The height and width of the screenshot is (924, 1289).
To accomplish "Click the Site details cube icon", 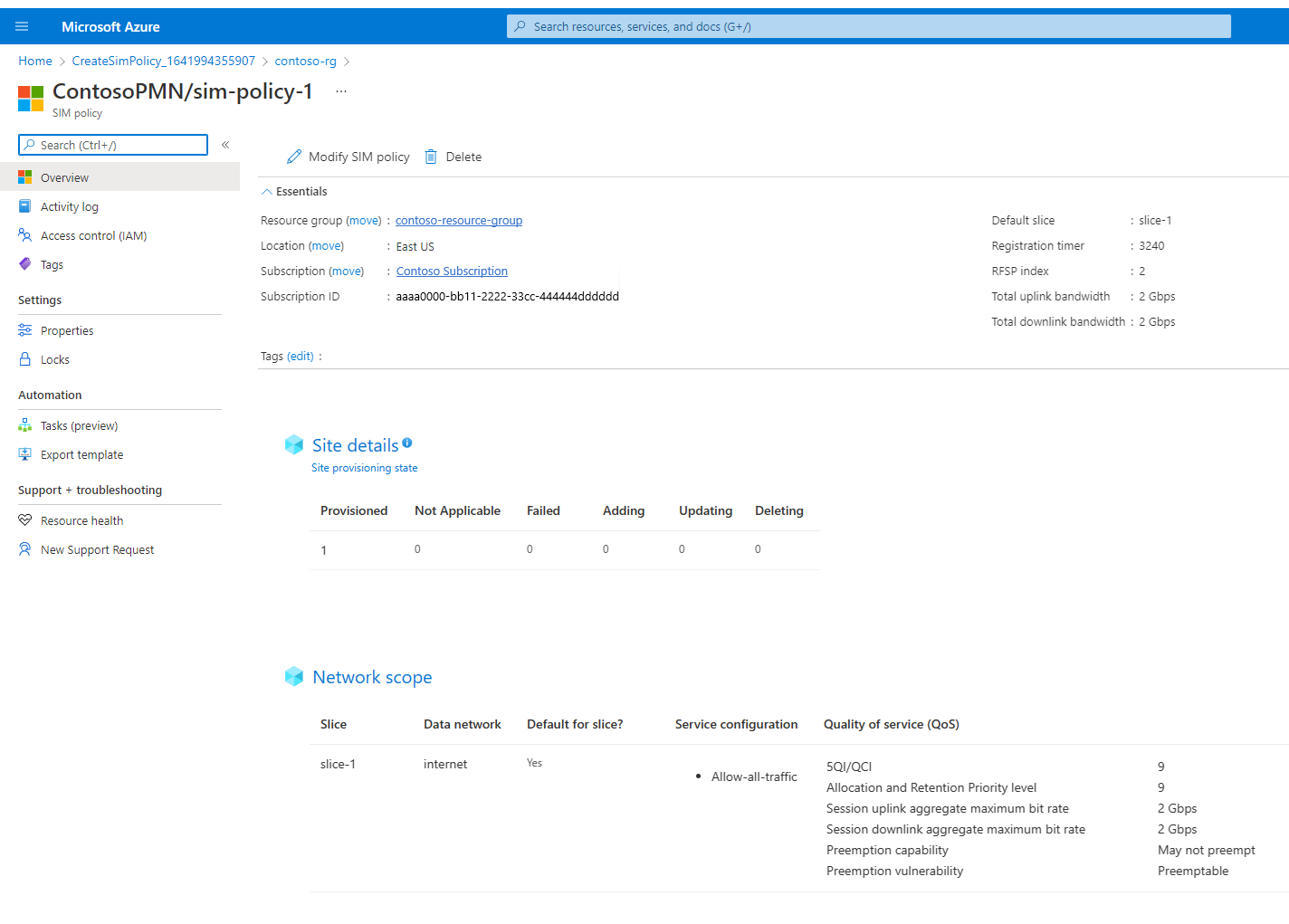I will click(x=294, y=444).
